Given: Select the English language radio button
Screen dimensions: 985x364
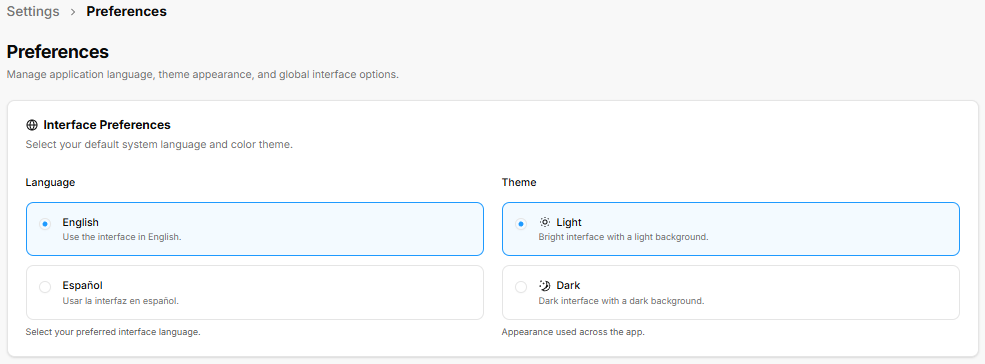Looking at the screenshot, I should (45, 224).
